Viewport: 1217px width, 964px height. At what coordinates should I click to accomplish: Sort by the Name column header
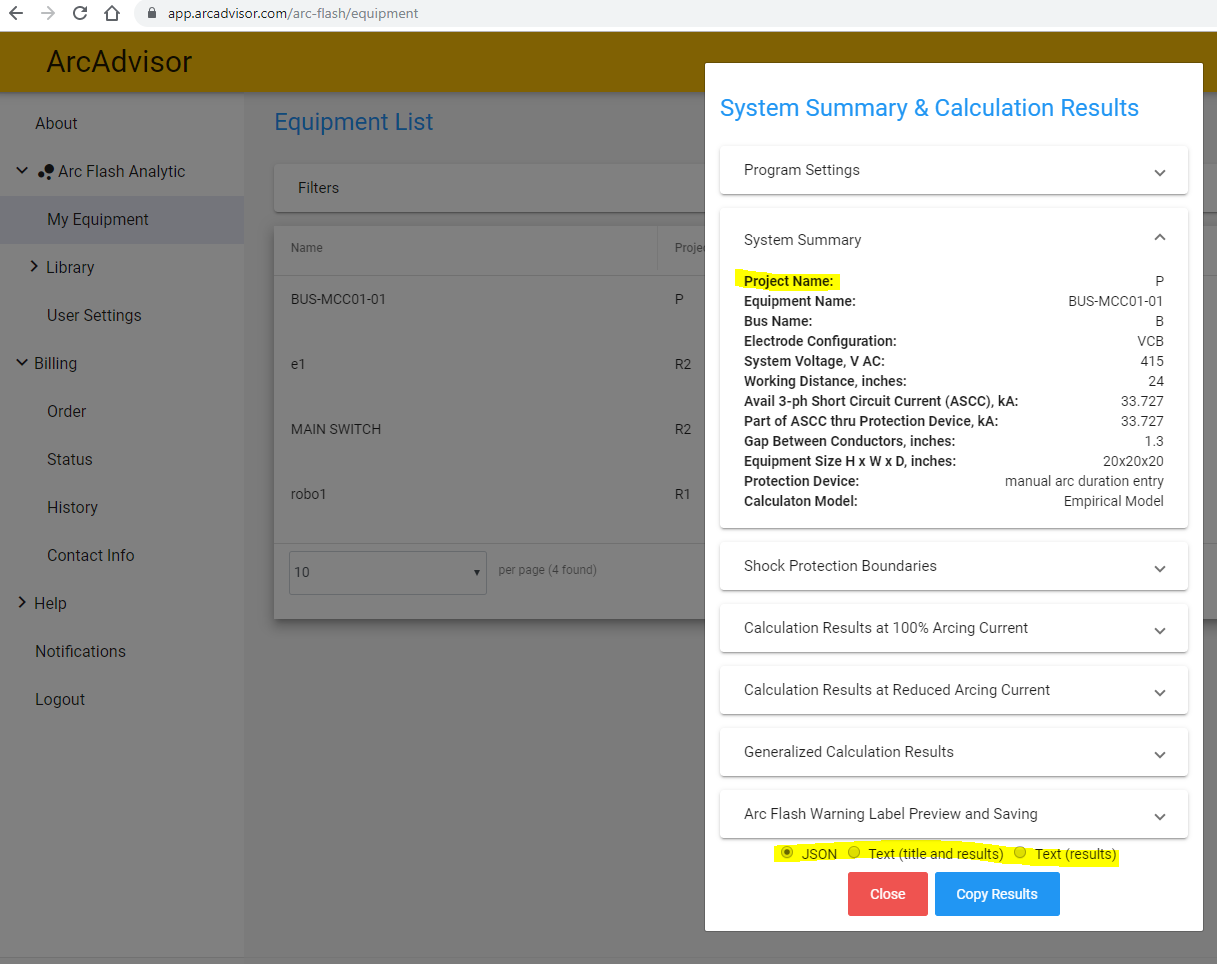pos(307,248)
